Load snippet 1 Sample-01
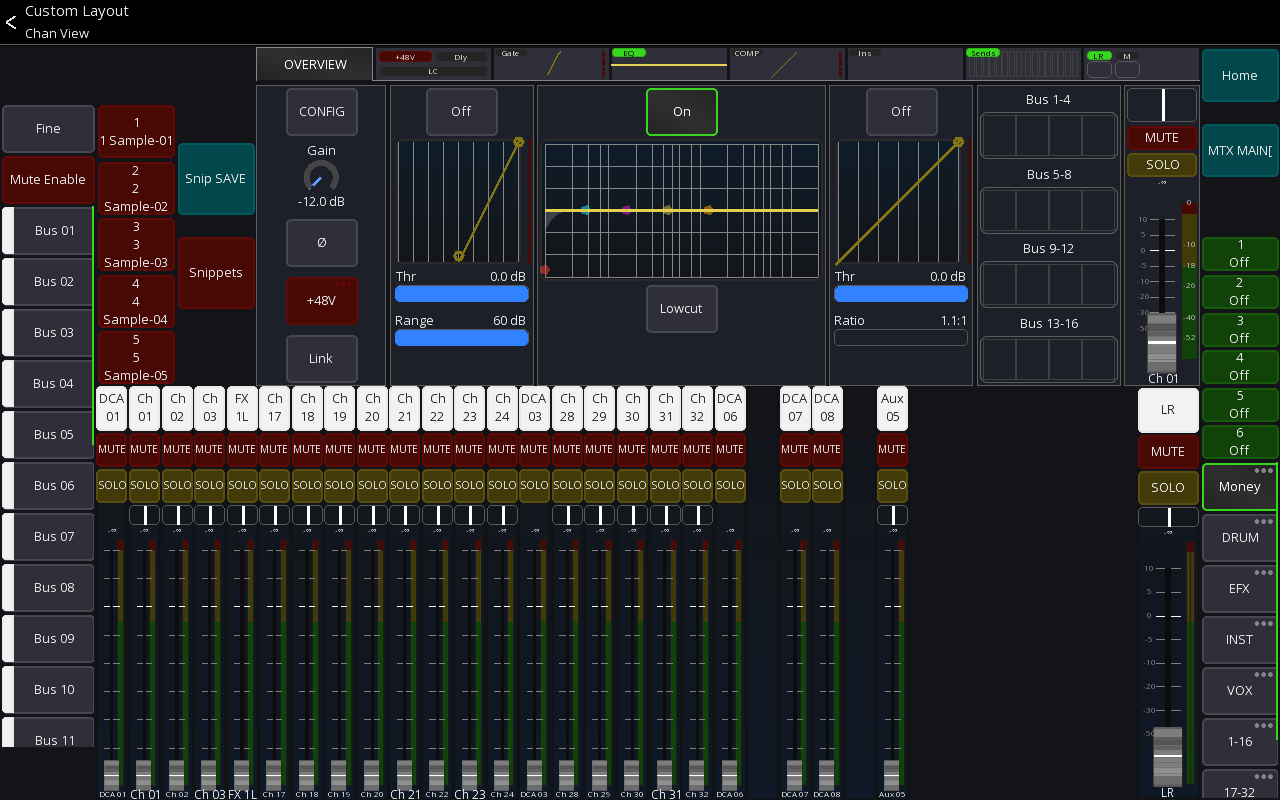 (136, 132)
